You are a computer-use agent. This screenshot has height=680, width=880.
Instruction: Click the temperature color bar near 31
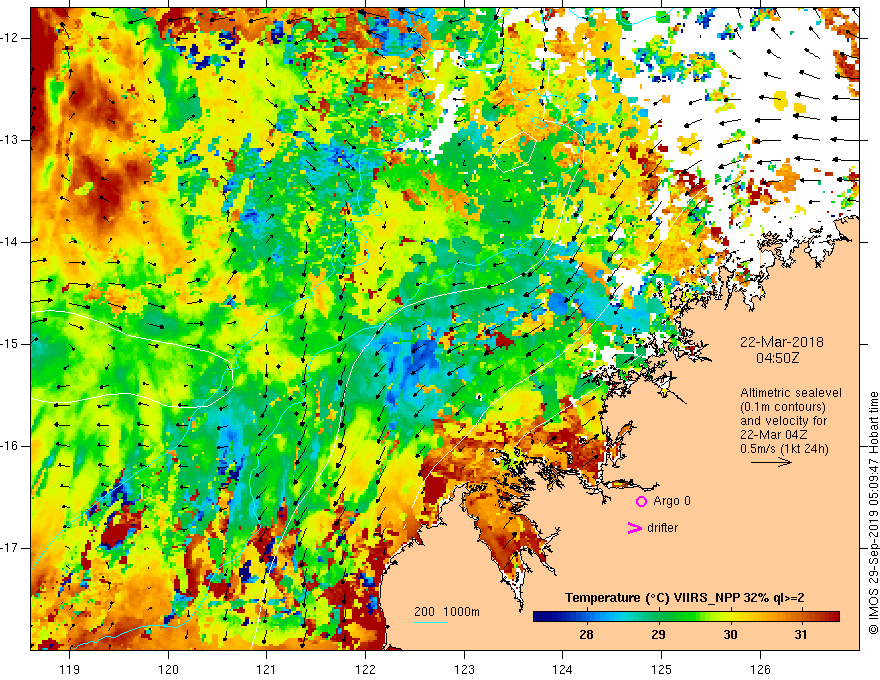(x=801, y=617)
